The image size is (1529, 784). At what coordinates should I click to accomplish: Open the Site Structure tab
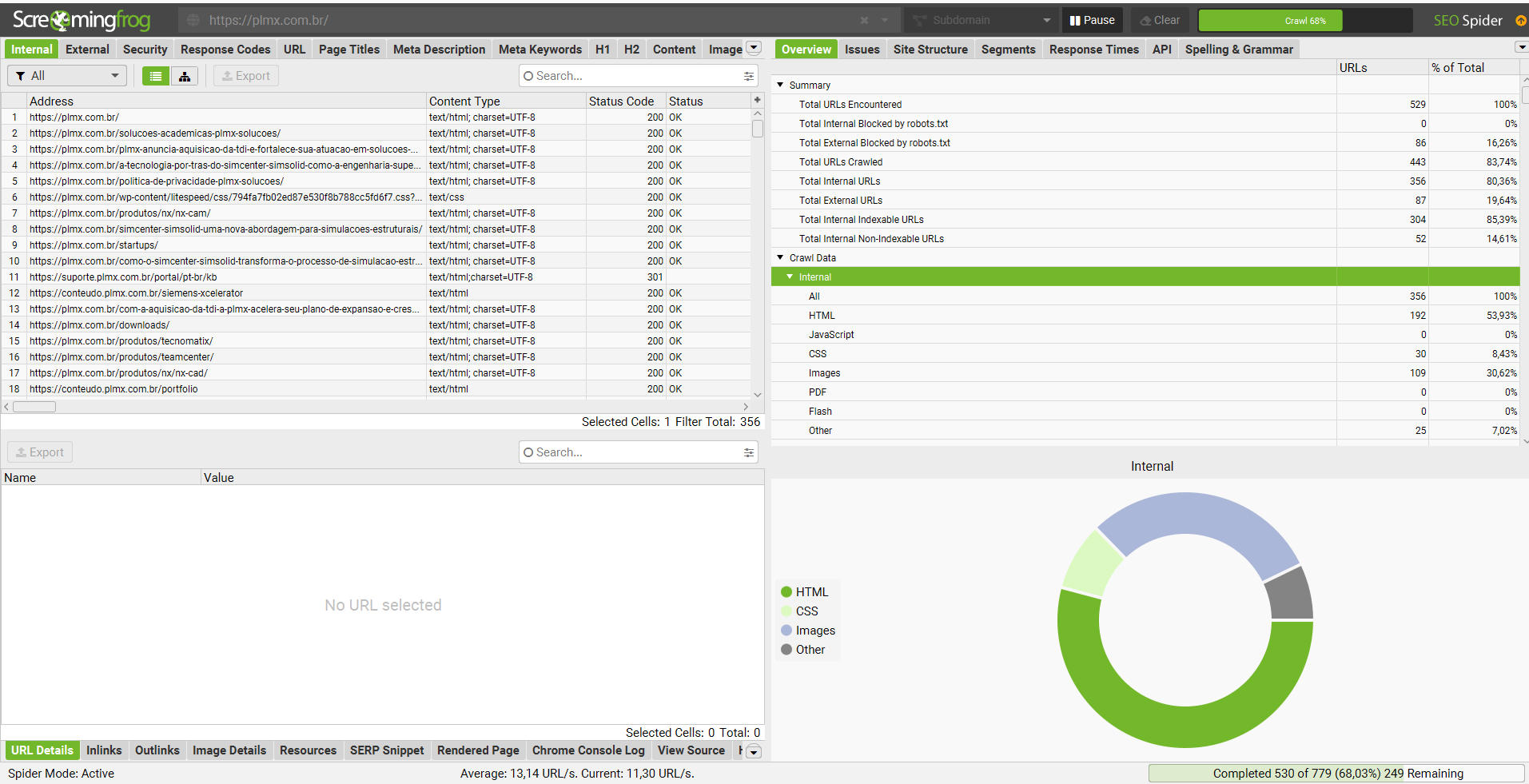point(930,50)
